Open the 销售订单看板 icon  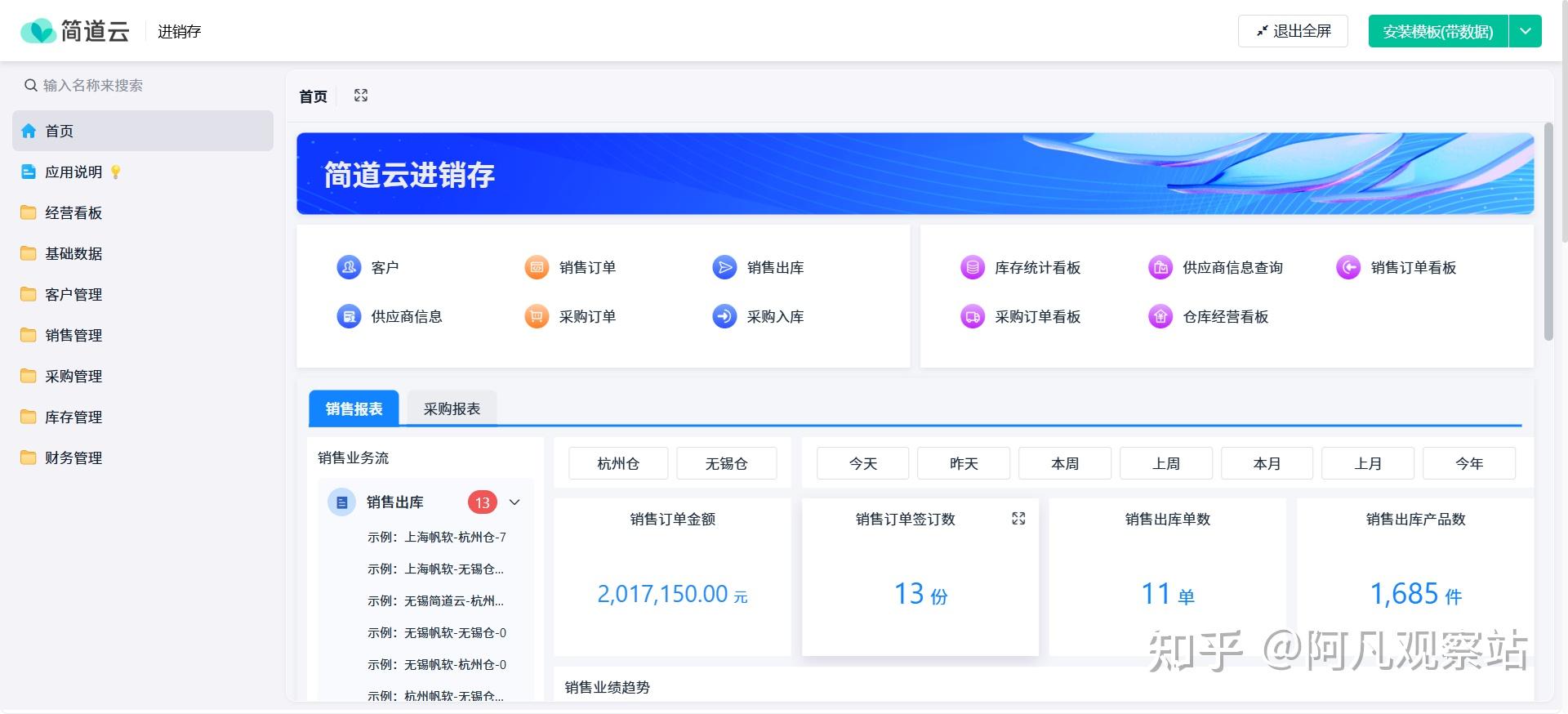coord(1348,267)
